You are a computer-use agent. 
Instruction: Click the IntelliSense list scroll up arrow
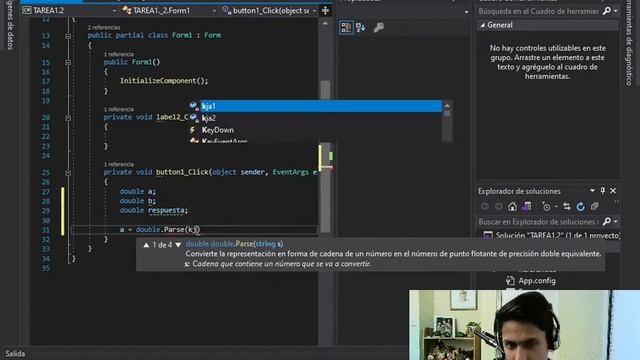click(447, 106)
